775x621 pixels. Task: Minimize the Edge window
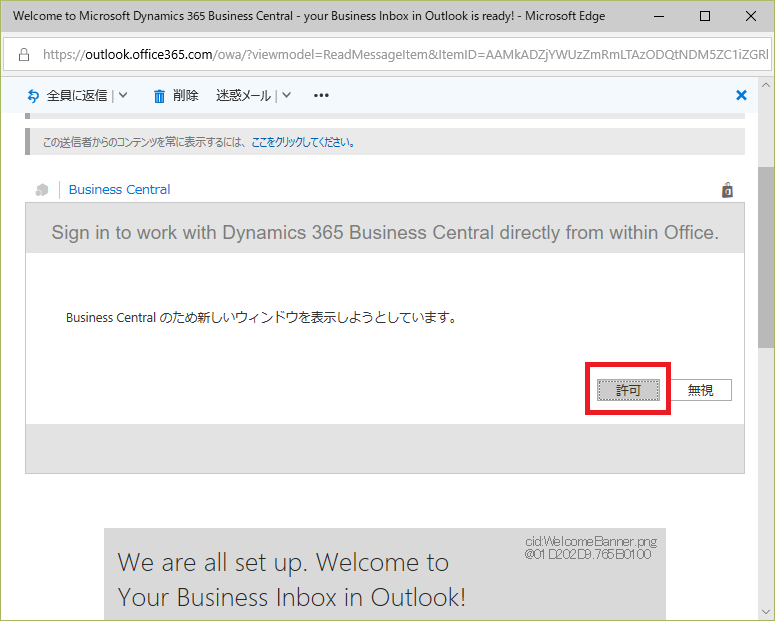pyautogui.click(x=659, y=16)
